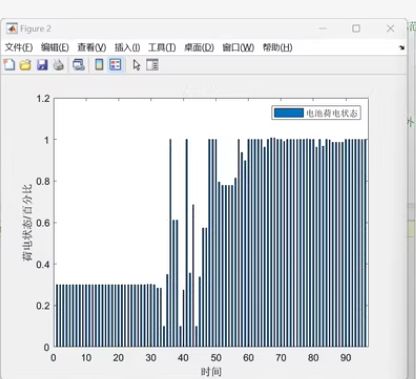Open the 编辑(E) menu
The image size is (416, 379).
(x=55, y=48)
